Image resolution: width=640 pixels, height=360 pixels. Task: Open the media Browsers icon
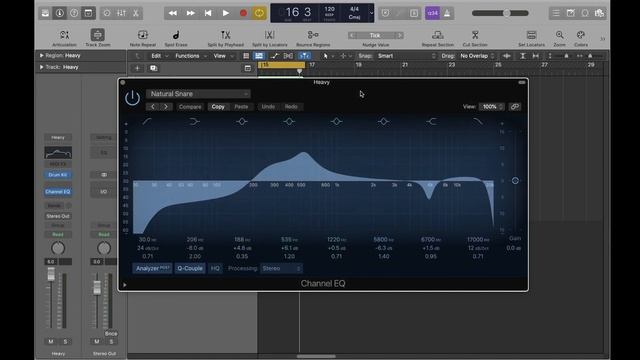[599, 13]
